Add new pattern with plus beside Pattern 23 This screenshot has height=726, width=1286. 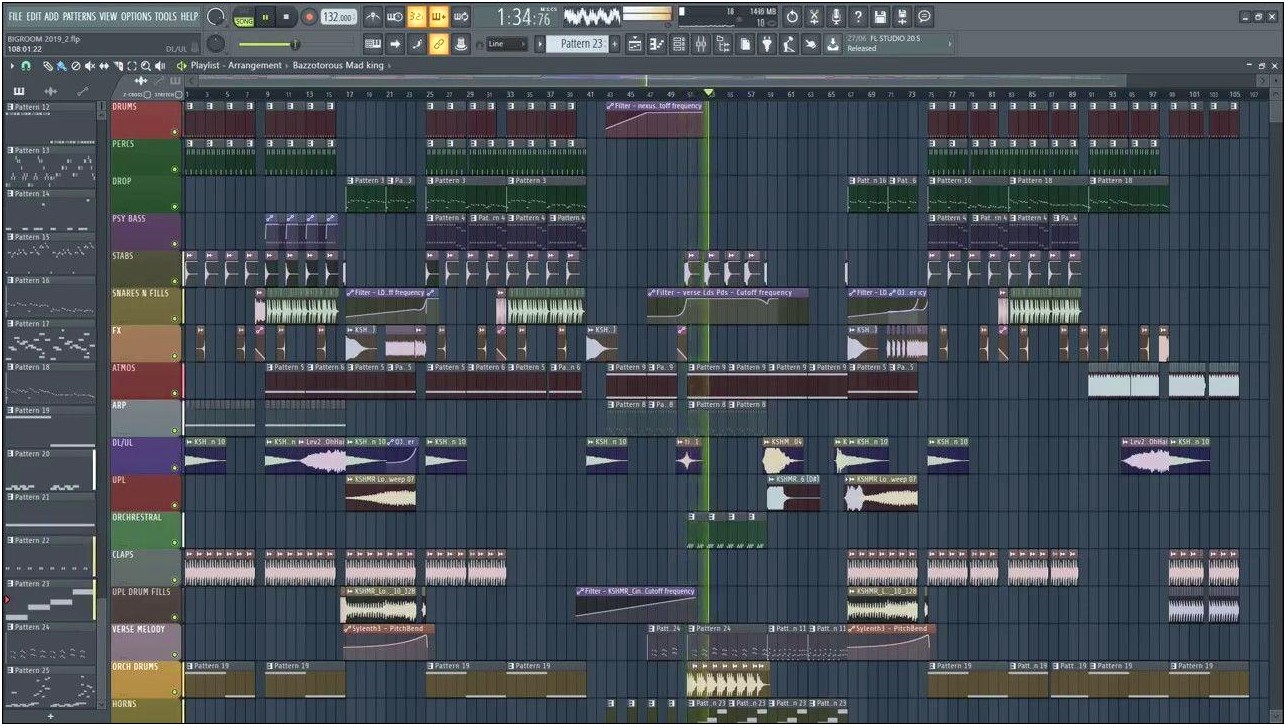[615, 44]
